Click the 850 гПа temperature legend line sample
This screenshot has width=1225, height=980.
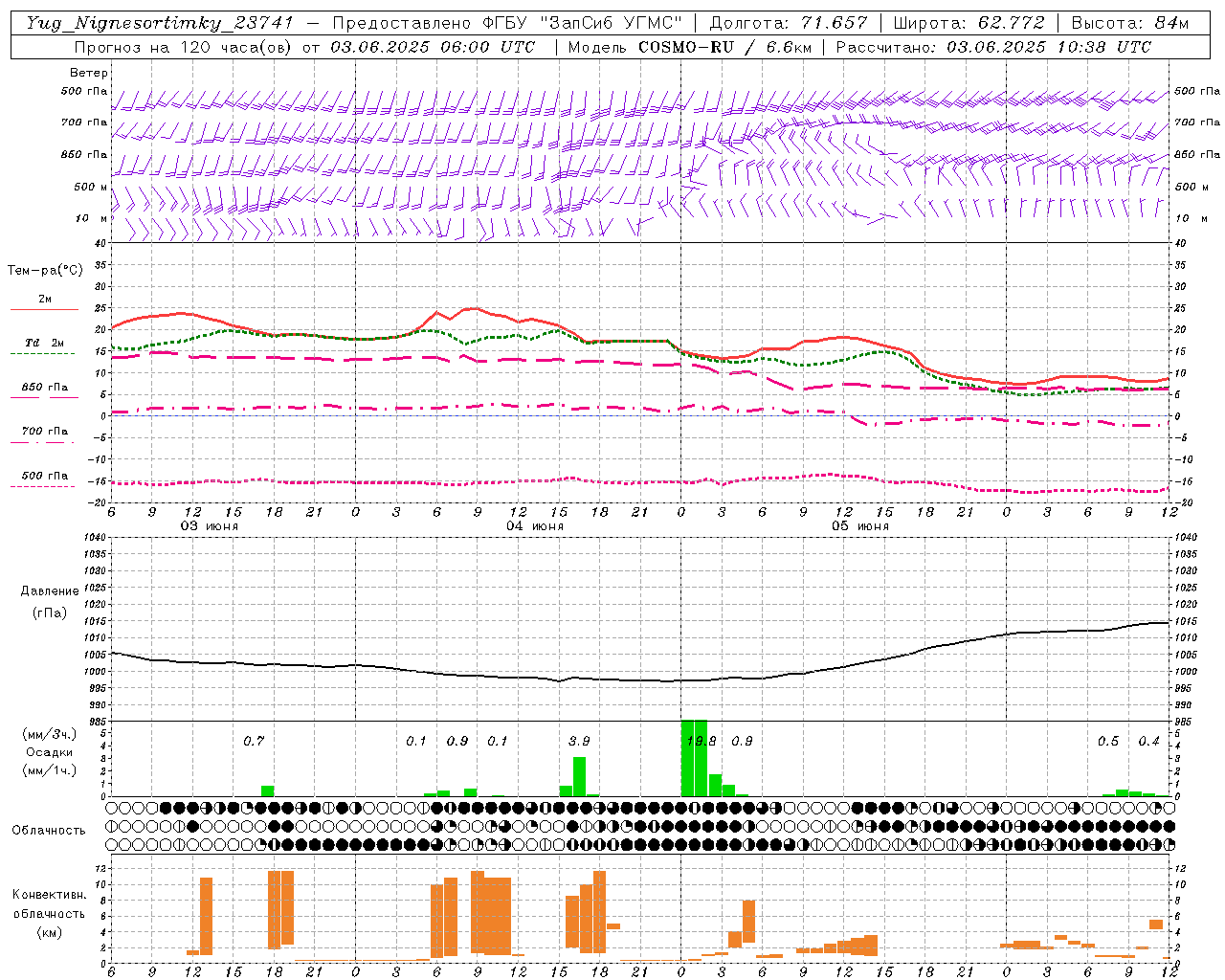(x=44, y=398)
